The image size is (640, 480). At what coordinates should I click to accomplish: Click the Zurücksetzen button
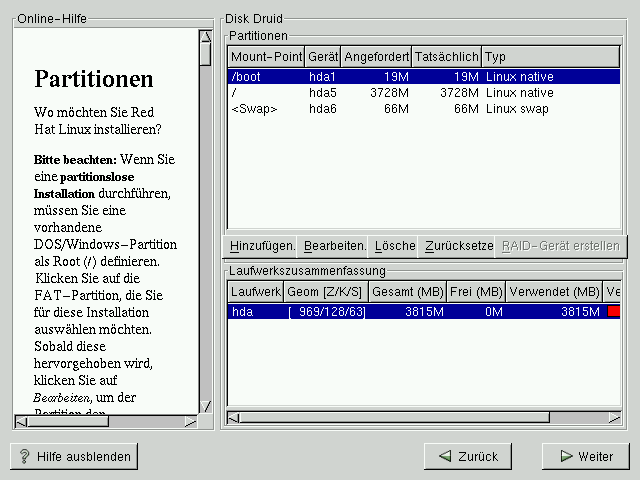[x=458, y=245]
